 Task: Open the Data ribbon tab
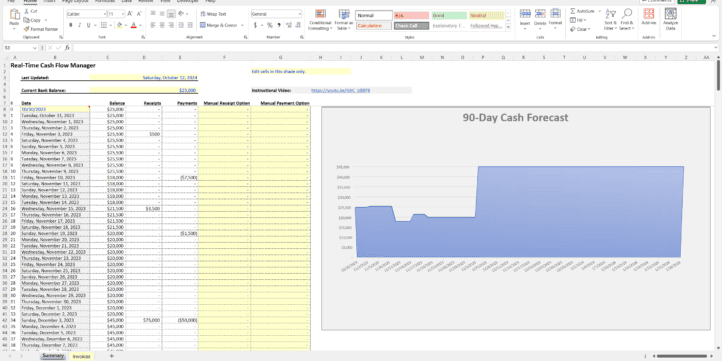(x=127, y=1)
